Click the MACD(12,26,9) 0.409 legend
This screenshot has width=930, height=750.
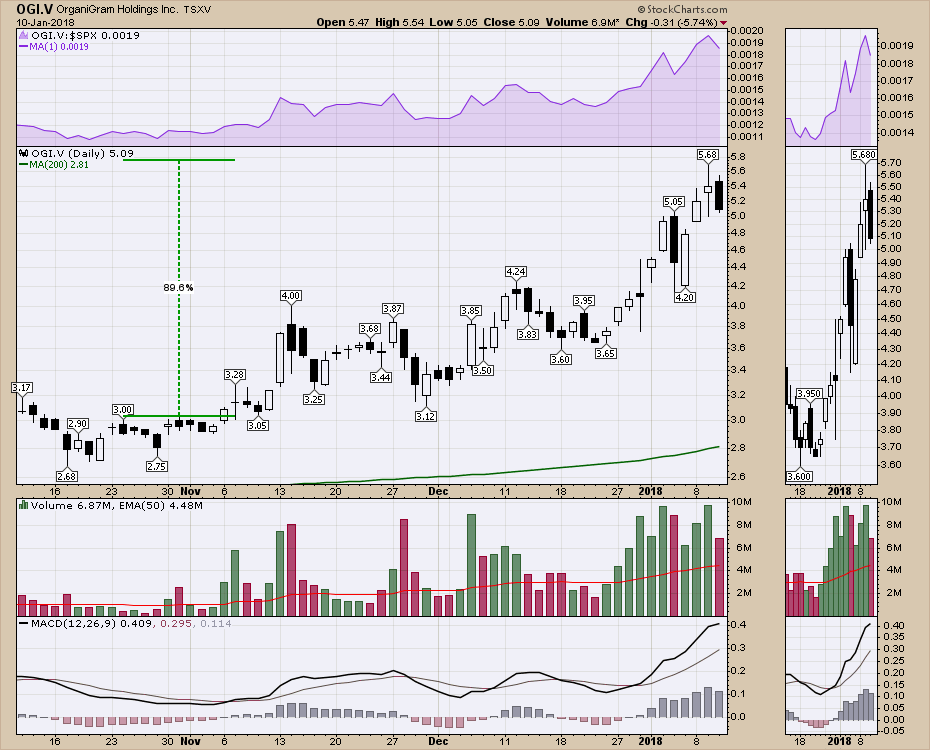coord(92,623)
